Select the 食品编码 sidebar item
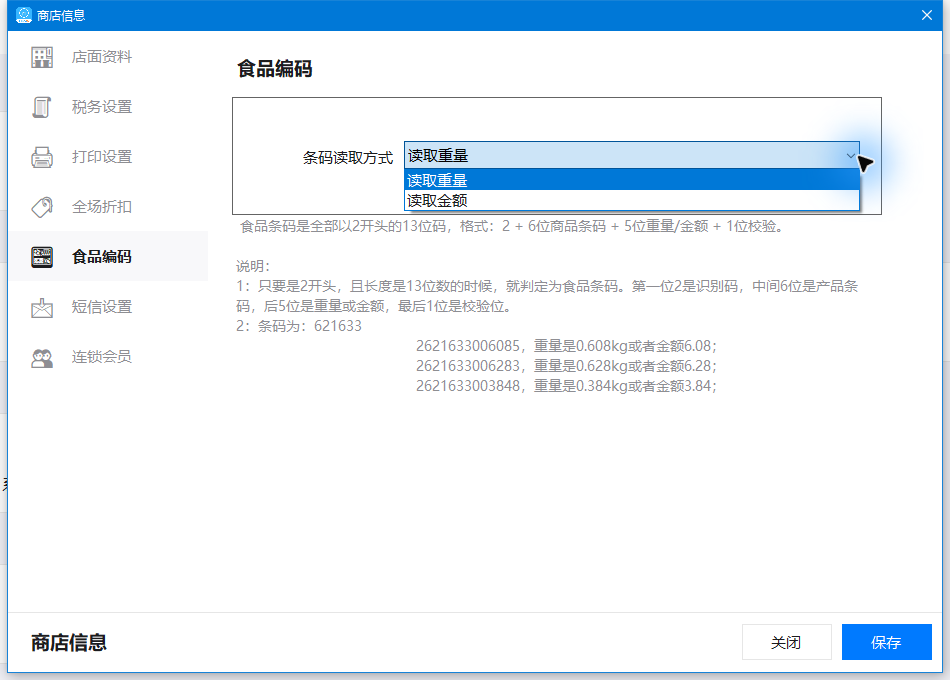This screenshot has width=950, height=680. click(108, 257)
